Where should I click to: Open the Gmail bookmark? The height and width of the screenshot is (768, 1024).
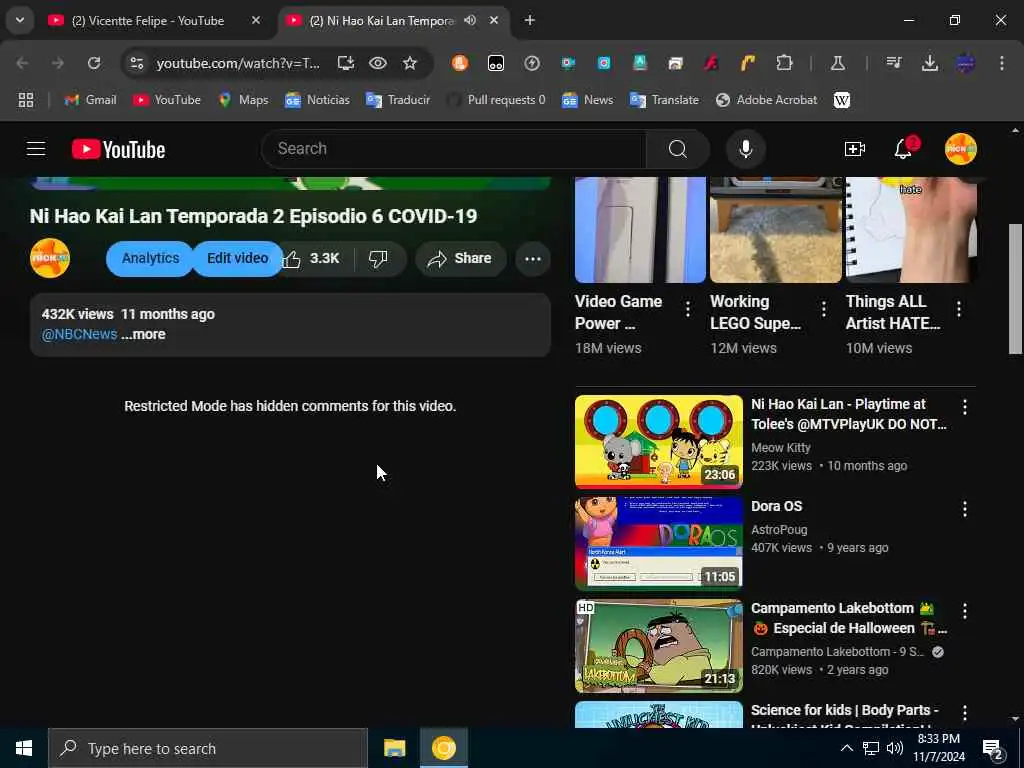point(91,100)
